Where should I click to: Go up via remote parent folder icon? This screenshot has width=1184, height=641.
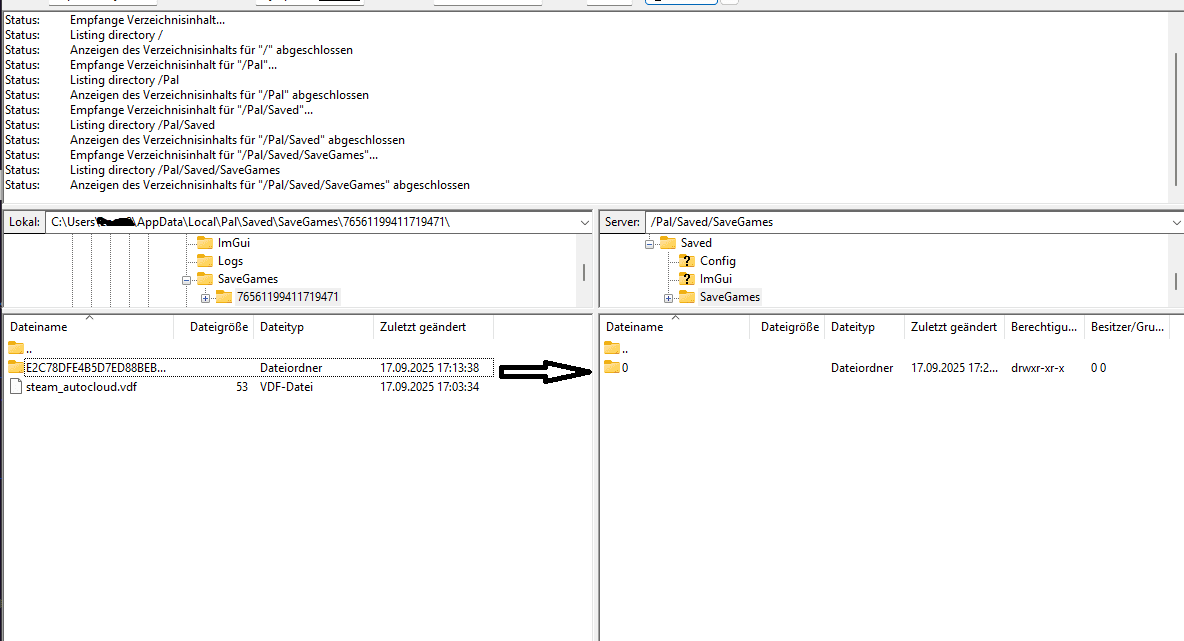point(612,348)
